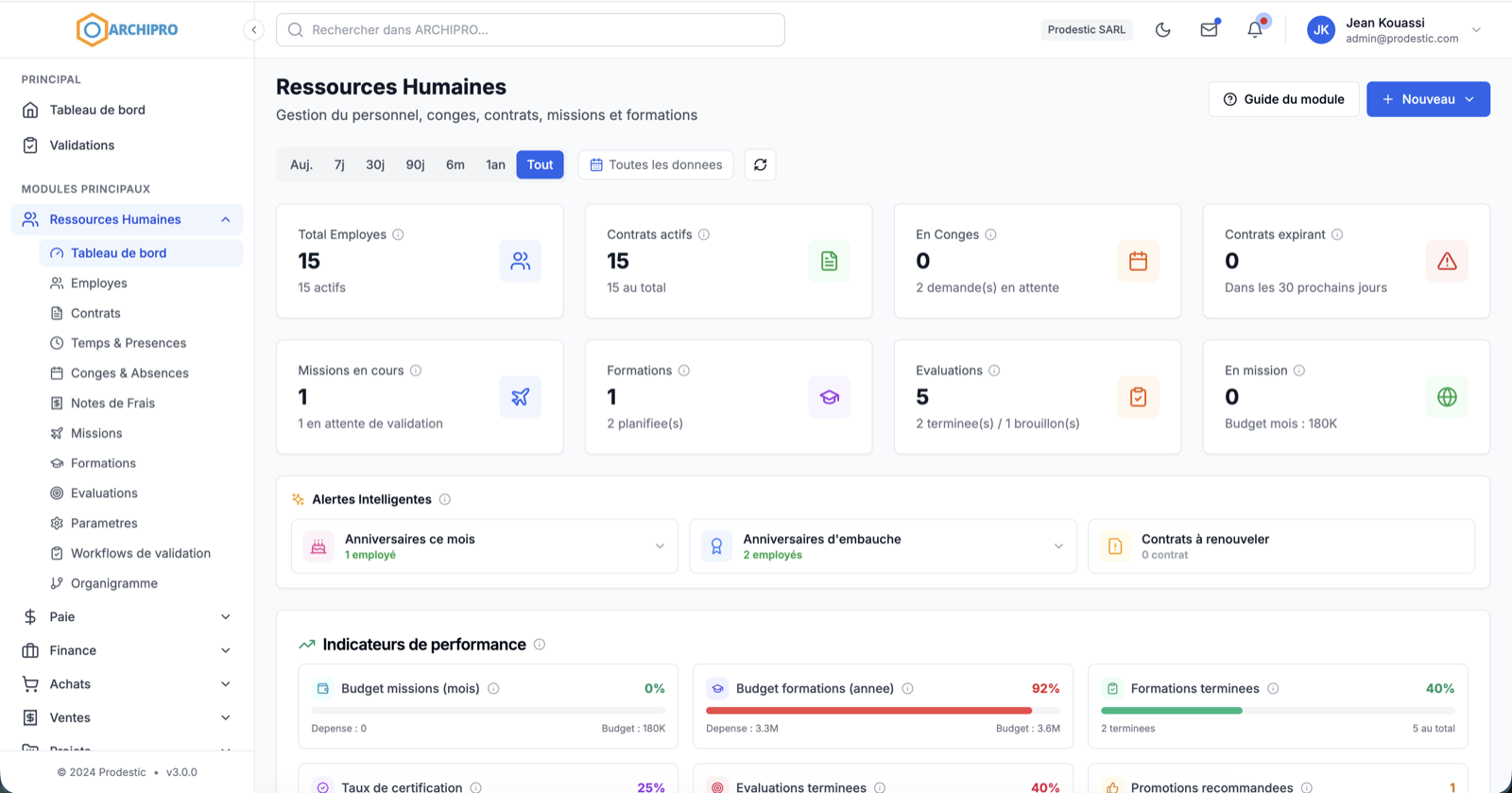Click the Missions en cours plane icon

520,397
